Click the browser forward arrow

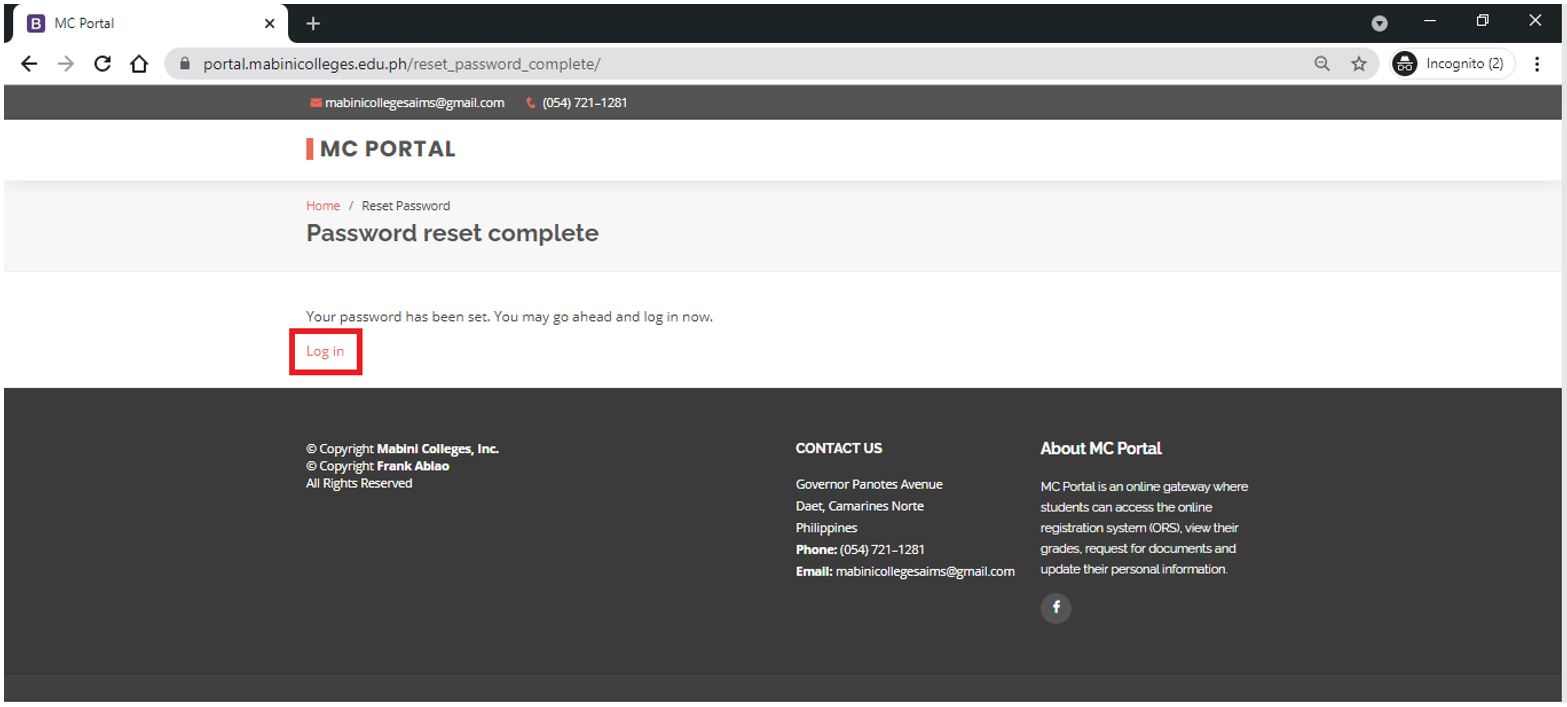[65, 64]
